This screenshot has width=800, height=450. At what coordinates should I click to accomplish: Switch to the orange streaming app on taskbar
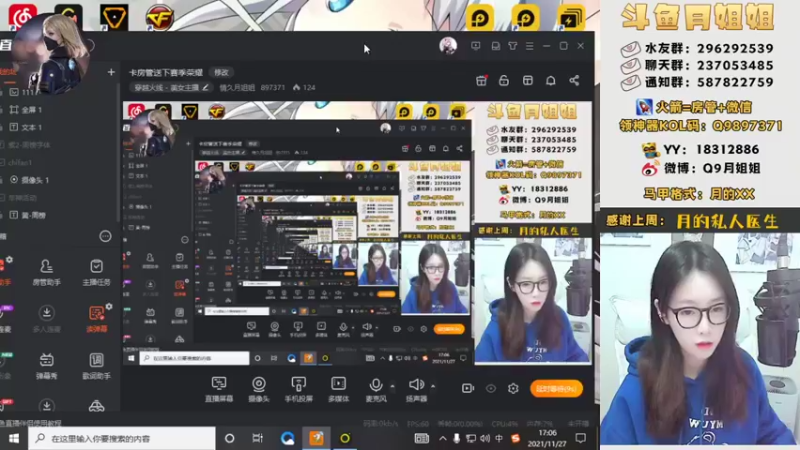tap(316, 438)
